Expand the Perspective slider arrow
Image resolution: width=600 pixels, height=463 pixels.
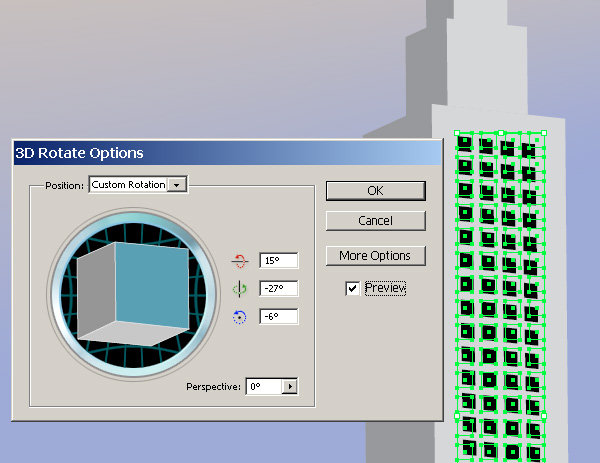tap(290, 386)
